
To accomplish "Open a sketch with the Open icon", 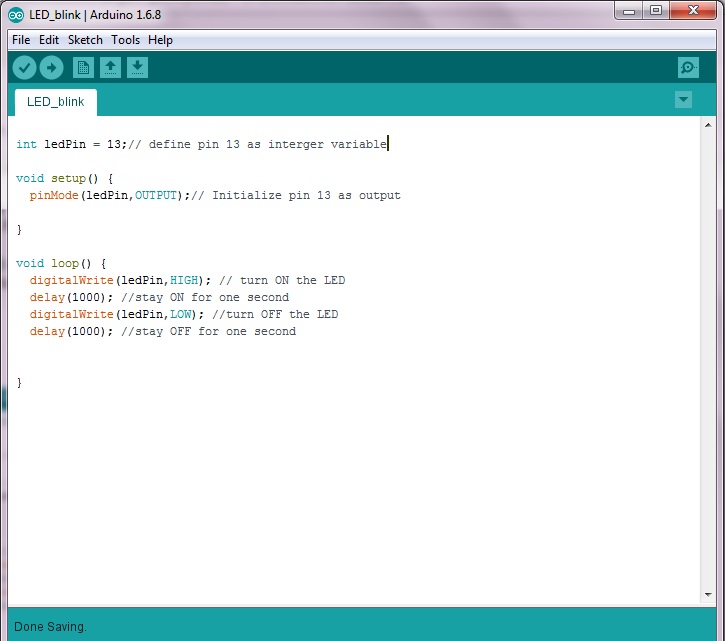I will point(111,68).
